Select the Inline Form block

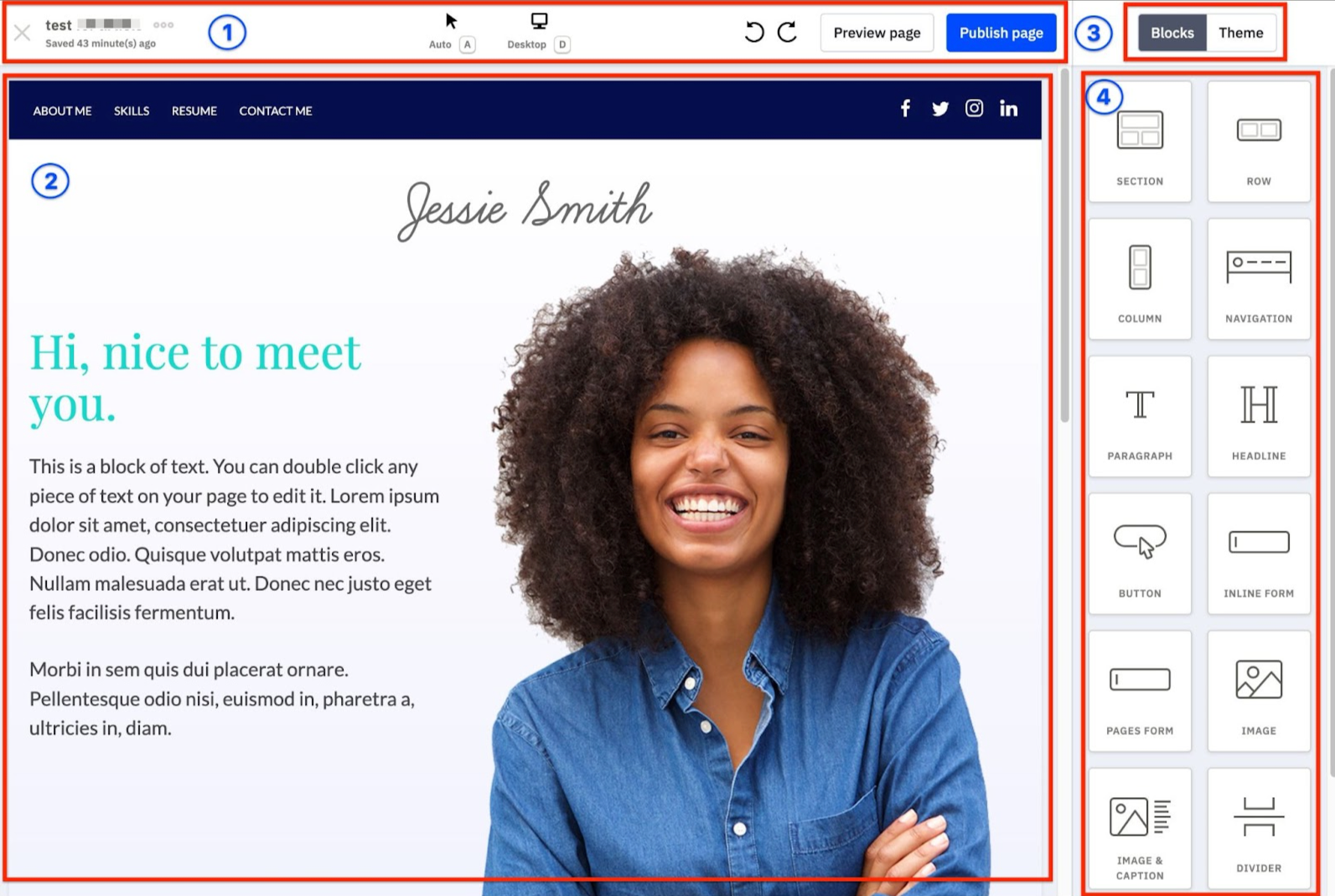[x=1258, y=554]
